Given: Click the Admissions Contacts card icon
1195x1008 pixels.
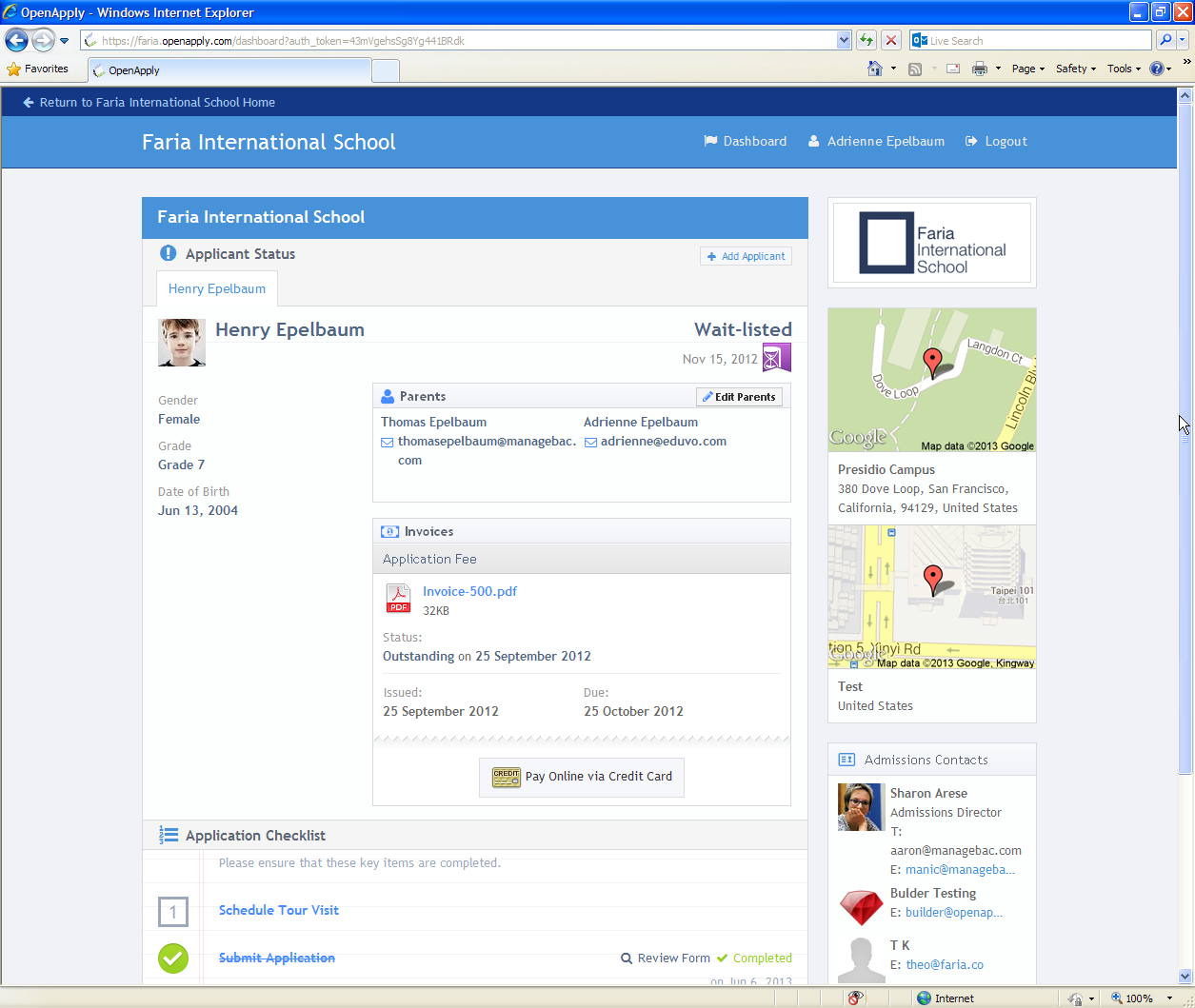Looking at the screenshot, I should pyautogui.click(x=846, y=760).
